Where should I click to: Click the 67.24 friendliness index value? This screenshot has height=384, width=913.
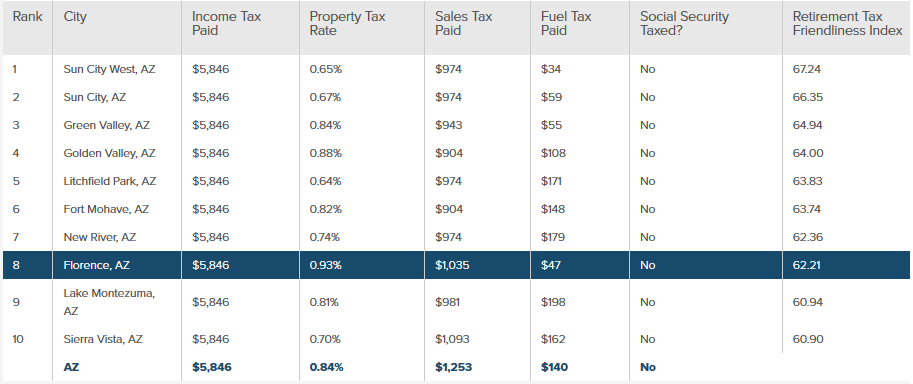click(x=806, y=69)
